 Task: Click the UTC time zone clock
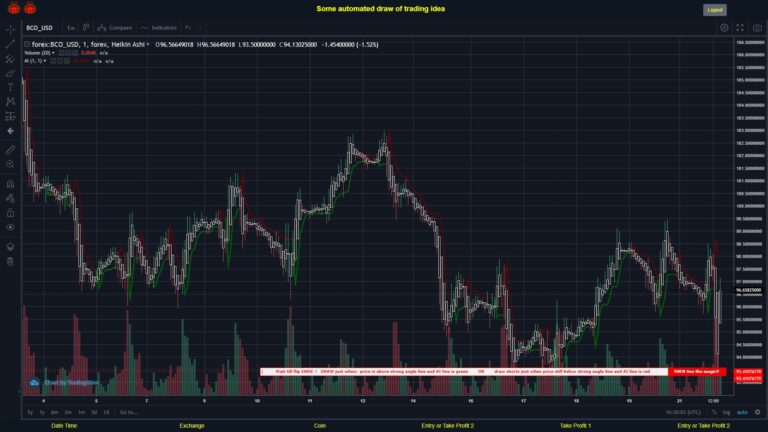683,412
